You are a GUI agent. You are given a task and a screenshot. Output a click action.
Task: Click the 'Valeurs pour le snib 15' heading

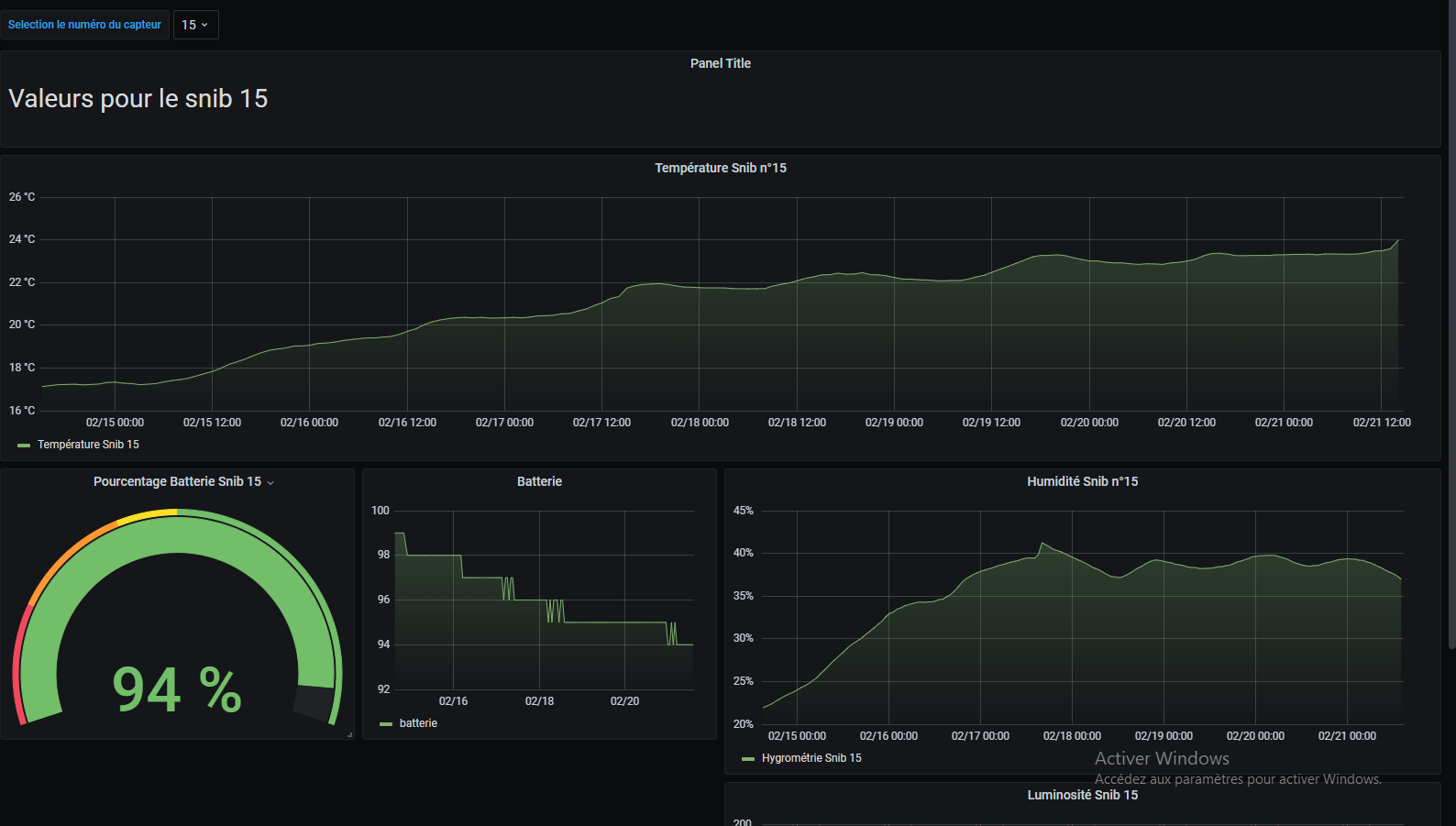tap(138, 99)
